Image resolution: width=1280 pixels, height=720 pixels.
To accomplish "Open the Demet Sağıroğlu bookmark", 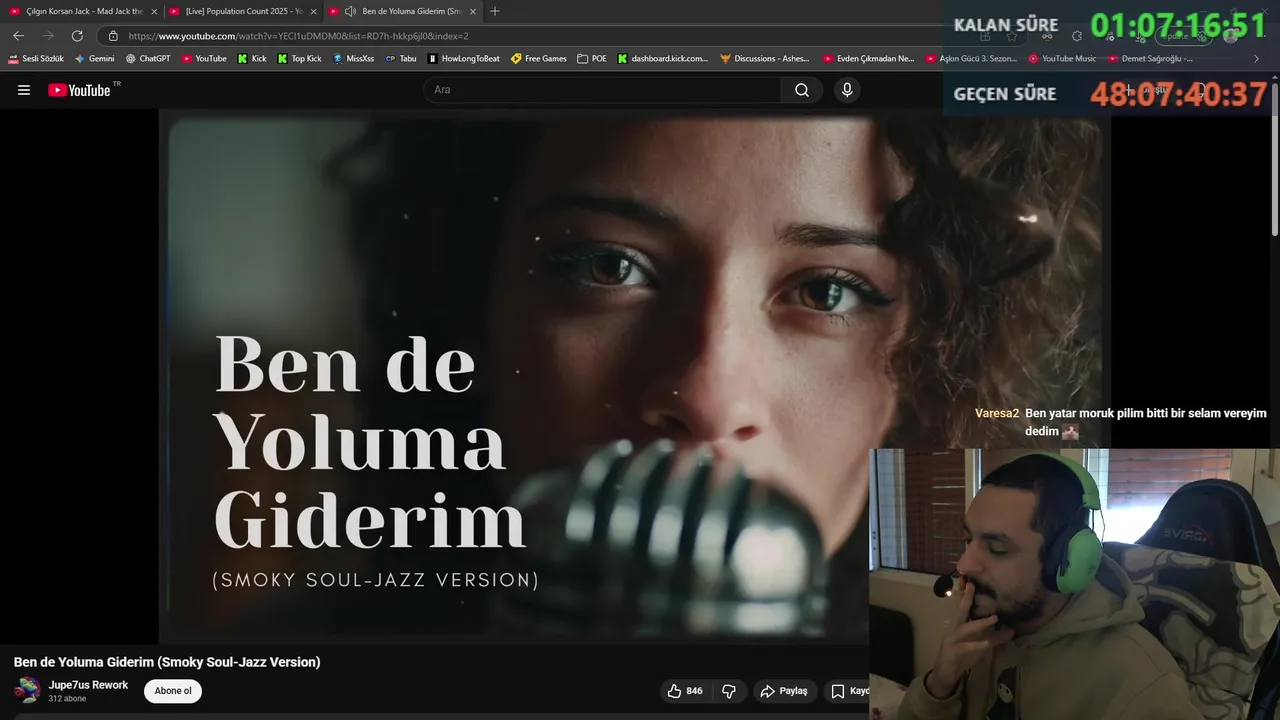I will tap(1150, 59).
